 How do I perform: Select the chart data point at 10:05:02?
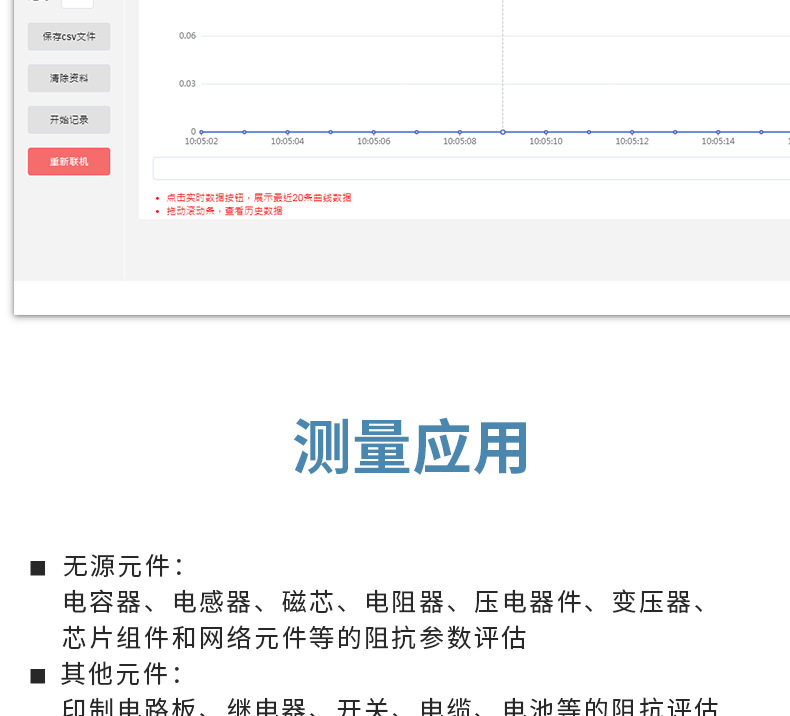pos(202,132)
